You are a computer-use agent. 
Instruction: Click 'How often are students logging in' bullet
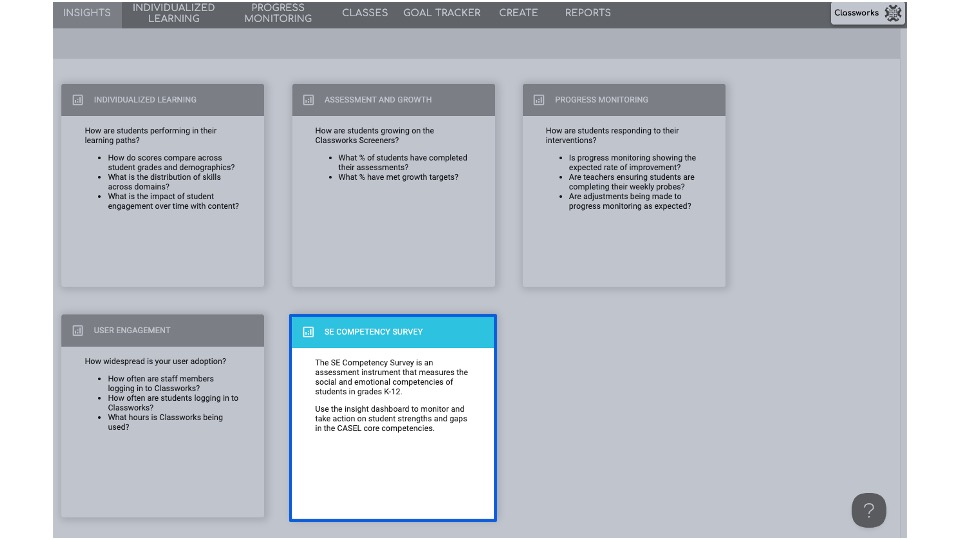pyautogui.click(x=173, y=403)
